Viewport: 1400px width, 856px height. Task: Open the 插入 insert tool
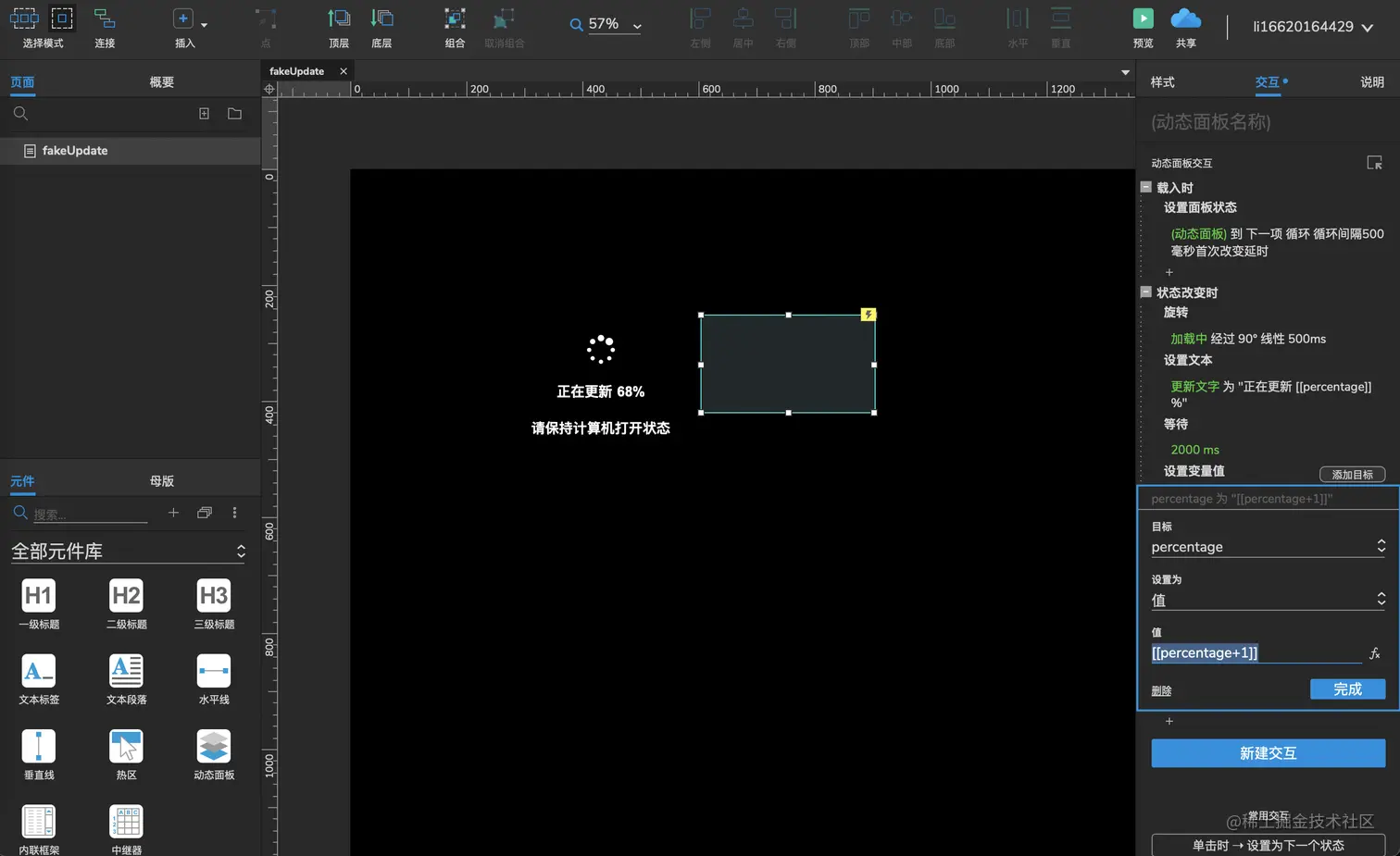[185, 28]
